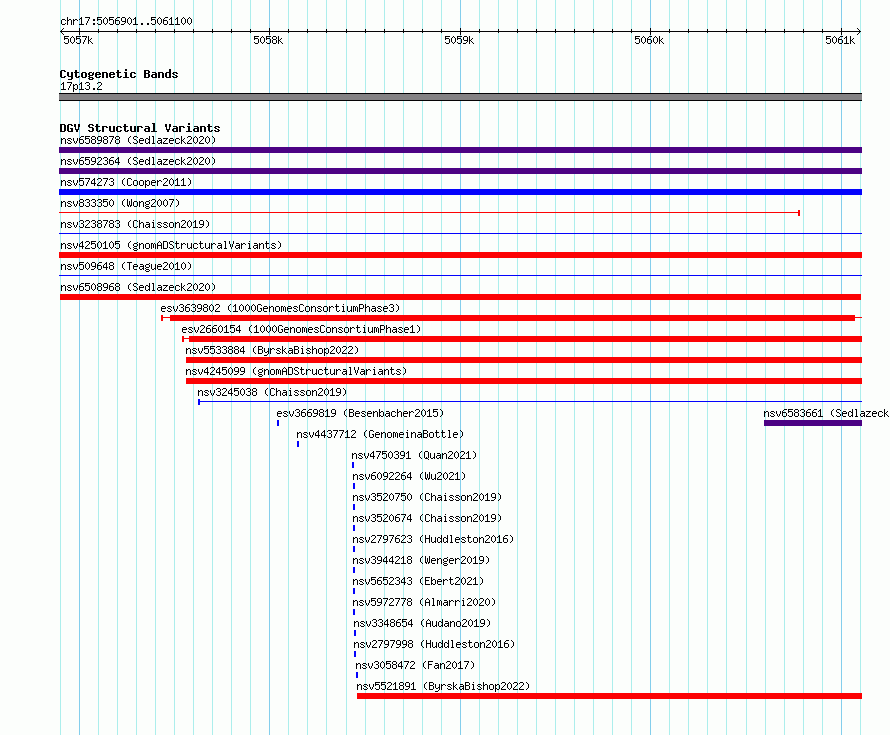Open variant nsv2797998 (Huddleston2016)
Viewport: 890px width, 735px height.
434,644
